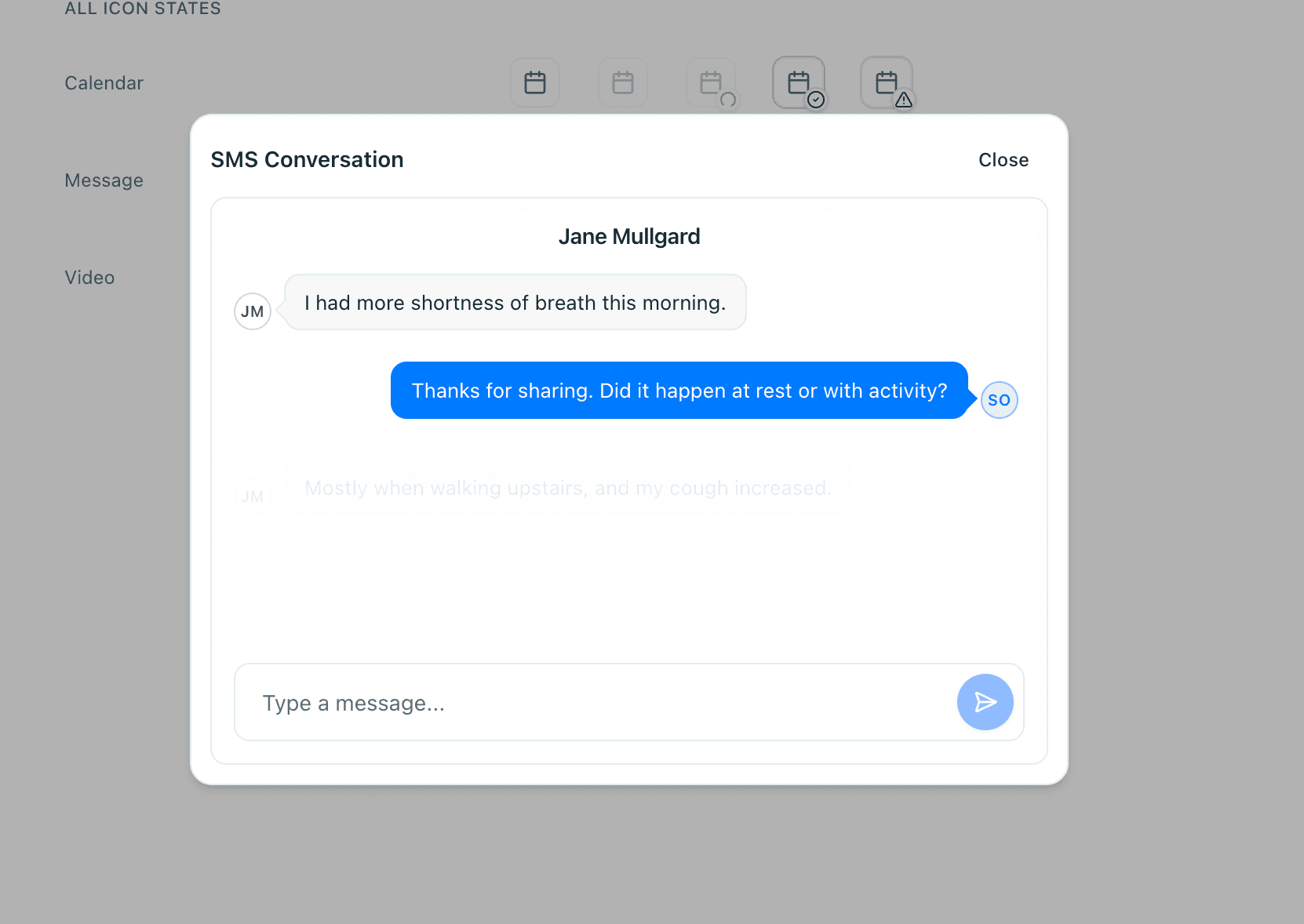Click the ALL ICON STATES heading
1304x924 pixels.
(x=143, y=9)
